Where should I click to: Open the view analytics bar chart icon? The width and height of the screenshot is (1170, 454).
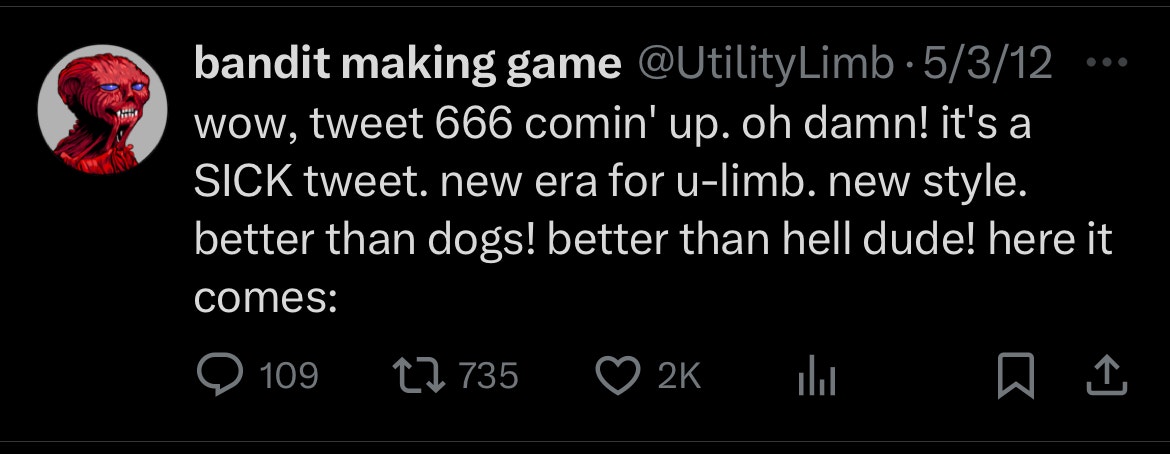click(816, 376)
